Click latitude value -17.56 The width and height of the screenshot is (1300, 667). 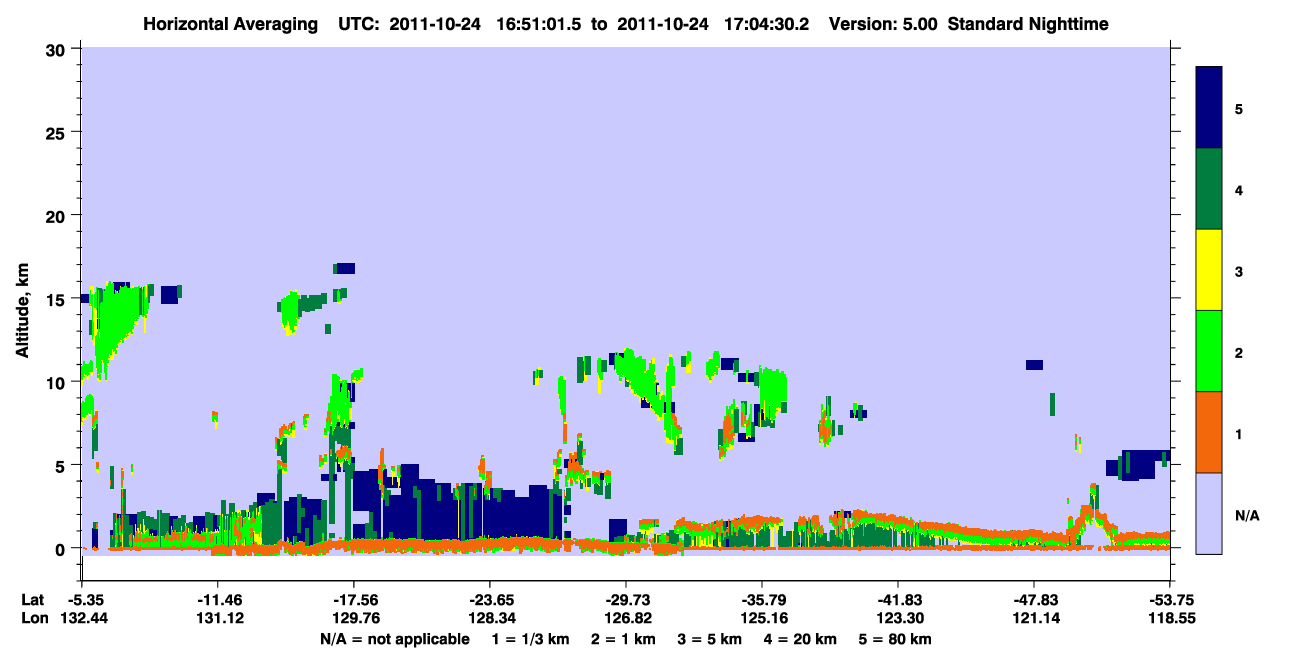[x=354, y=600]
